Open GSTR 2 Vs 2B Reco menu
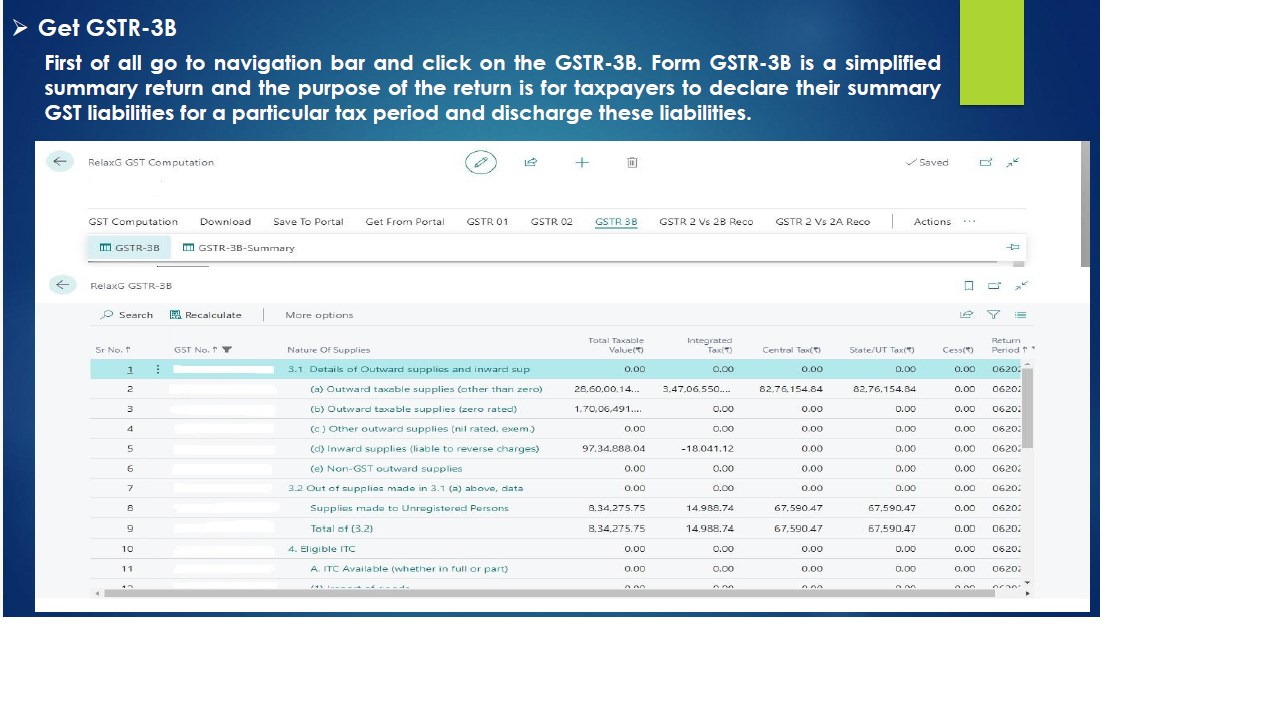This screenshot has width=1280, height=720. (x=706, y=222)
